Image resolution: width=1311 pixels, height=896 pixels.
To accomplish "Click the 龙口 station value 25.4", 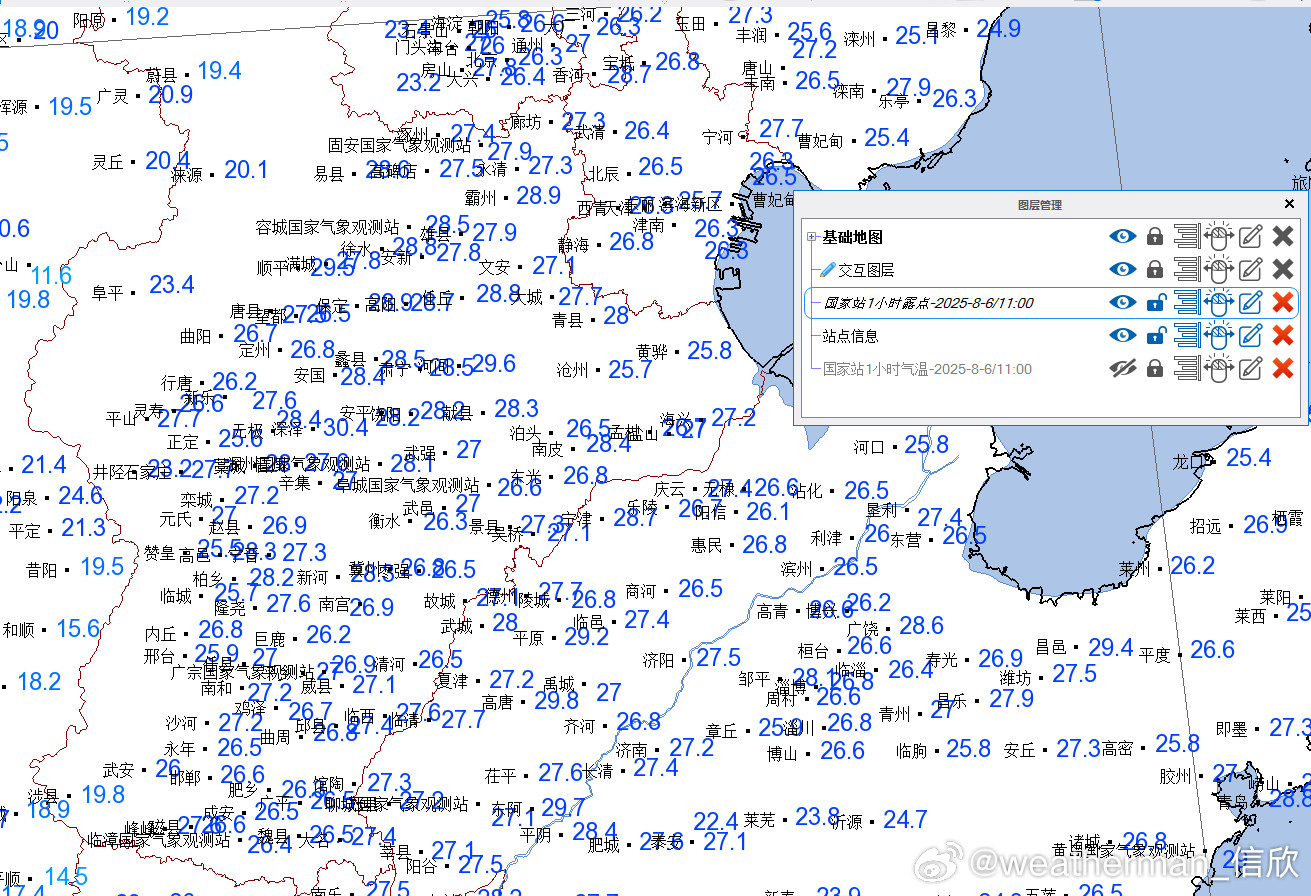I will (x=1249, y=458).
